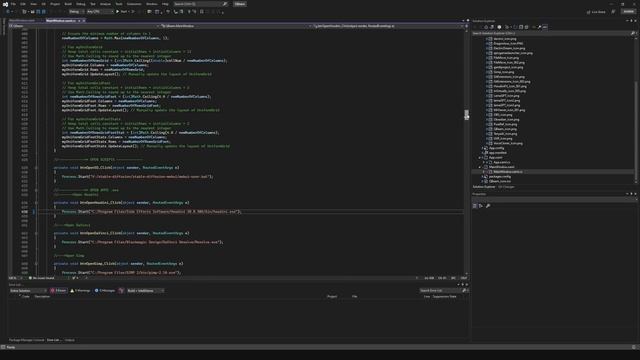
Task: Select packages.config file
Action: 500,177
